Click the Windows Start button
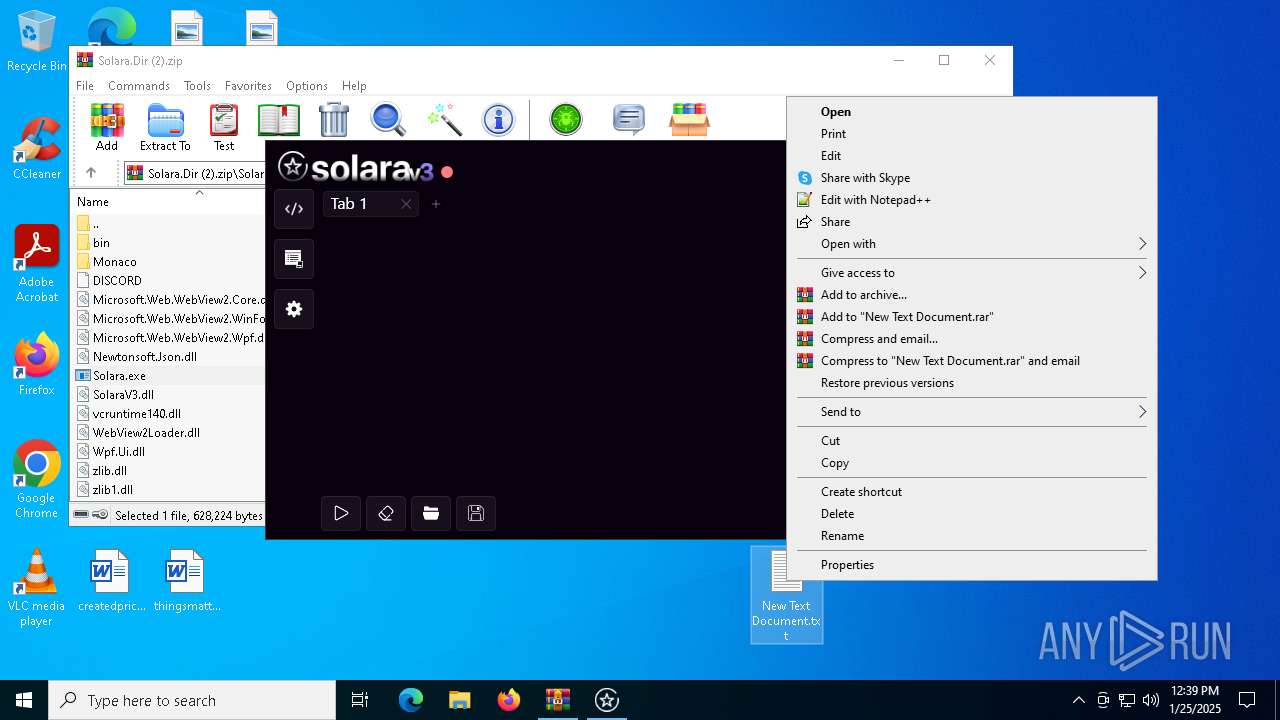This screenshot has height=720, width=1280. [24, 700]
